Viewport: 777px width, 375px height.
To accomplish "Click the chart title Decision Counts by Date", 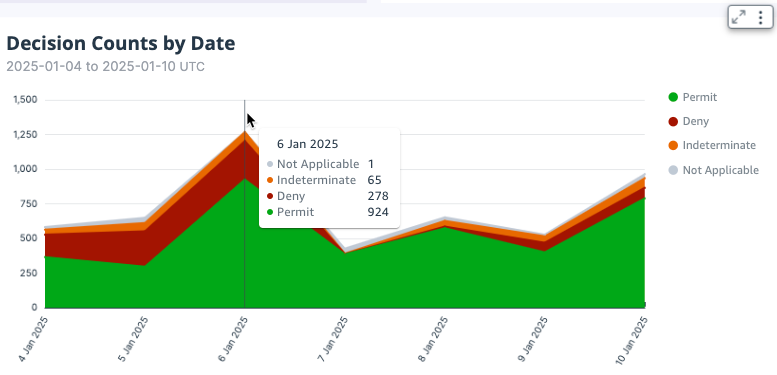I will click(x=121, y=44).
